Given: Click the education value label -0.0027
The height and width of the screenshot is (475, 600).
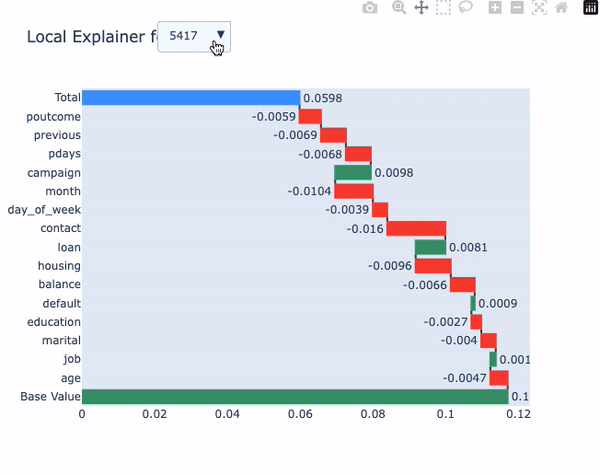Looking at the screenshot, I should pos(446,322).
